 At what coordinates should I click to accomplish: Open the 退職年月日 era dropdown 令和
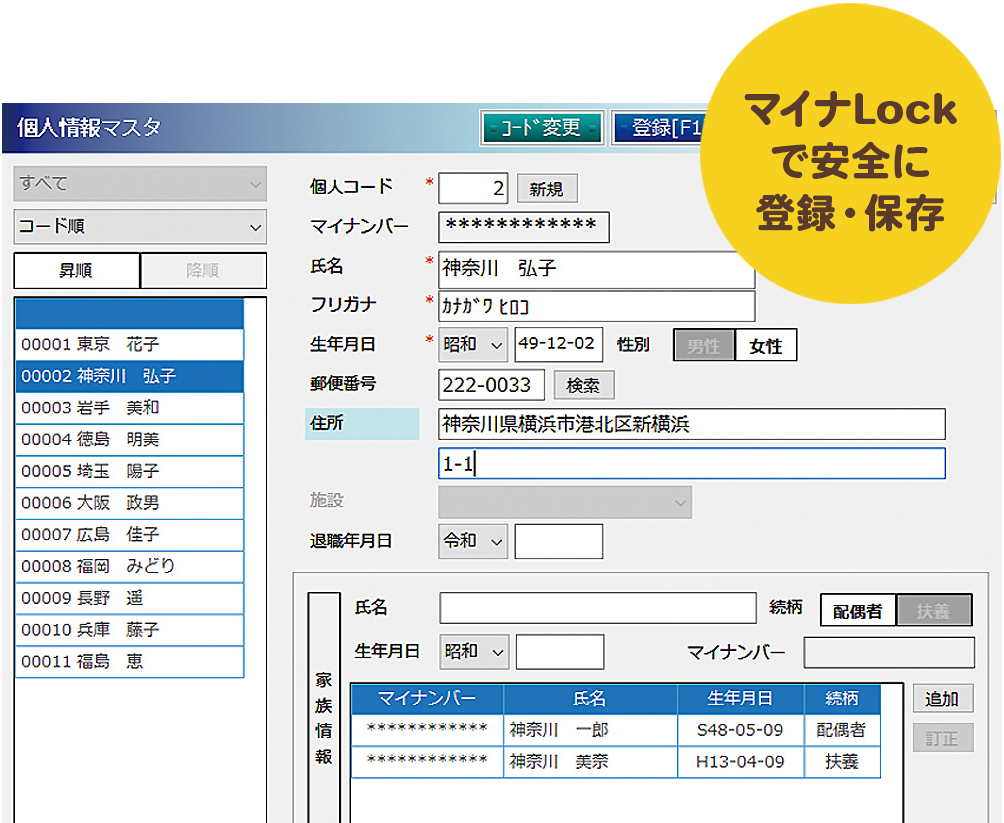point(474,541)
